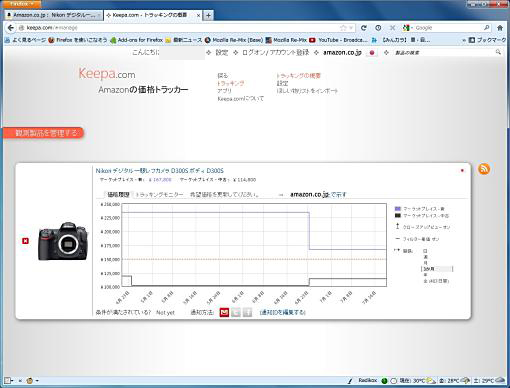
Task: Toggle email notification red envelope icon
Action: pyautogui.click(x=224, y=312)
